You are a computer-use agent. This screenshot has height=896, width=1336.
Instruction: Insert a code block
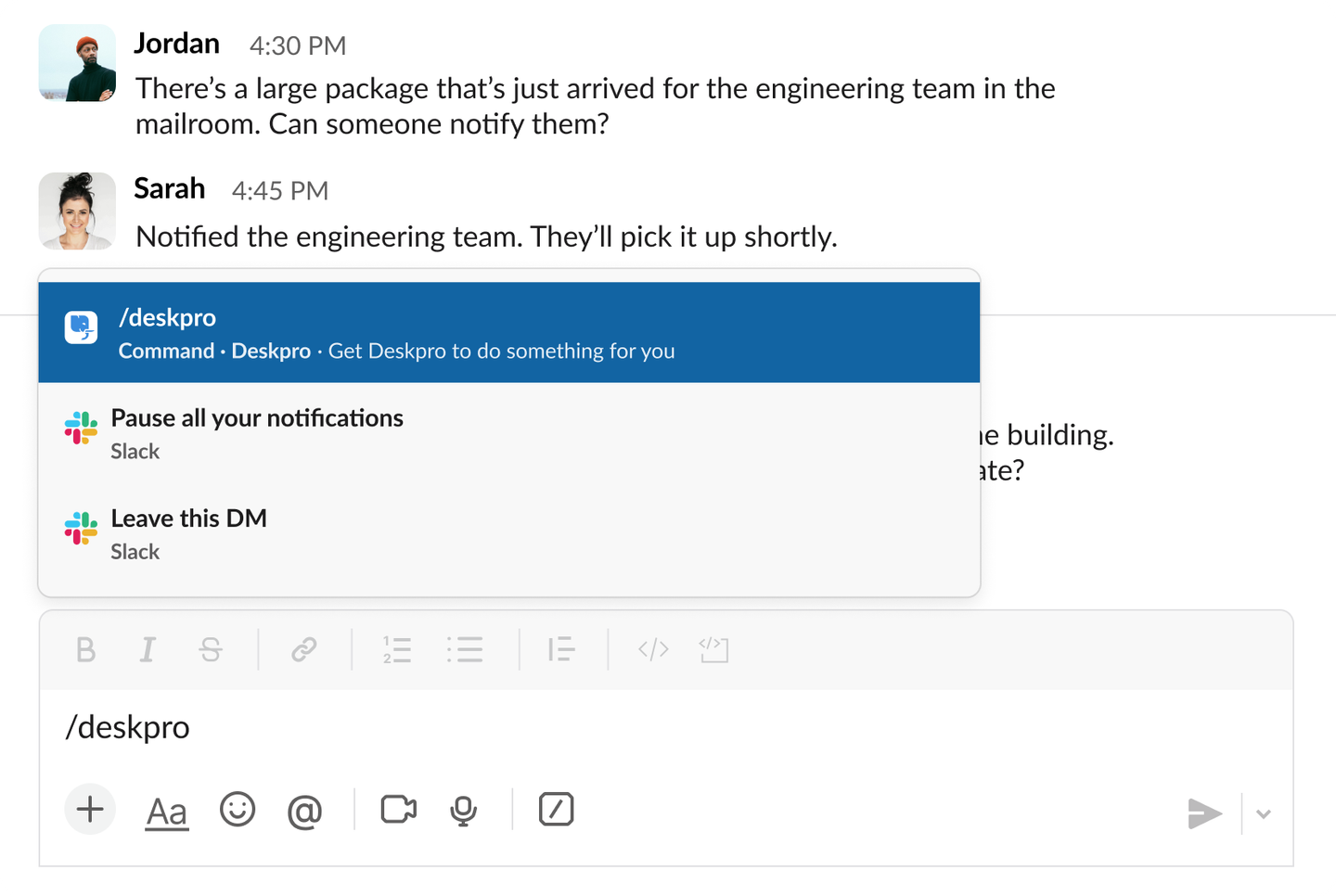tap(713, 650)
